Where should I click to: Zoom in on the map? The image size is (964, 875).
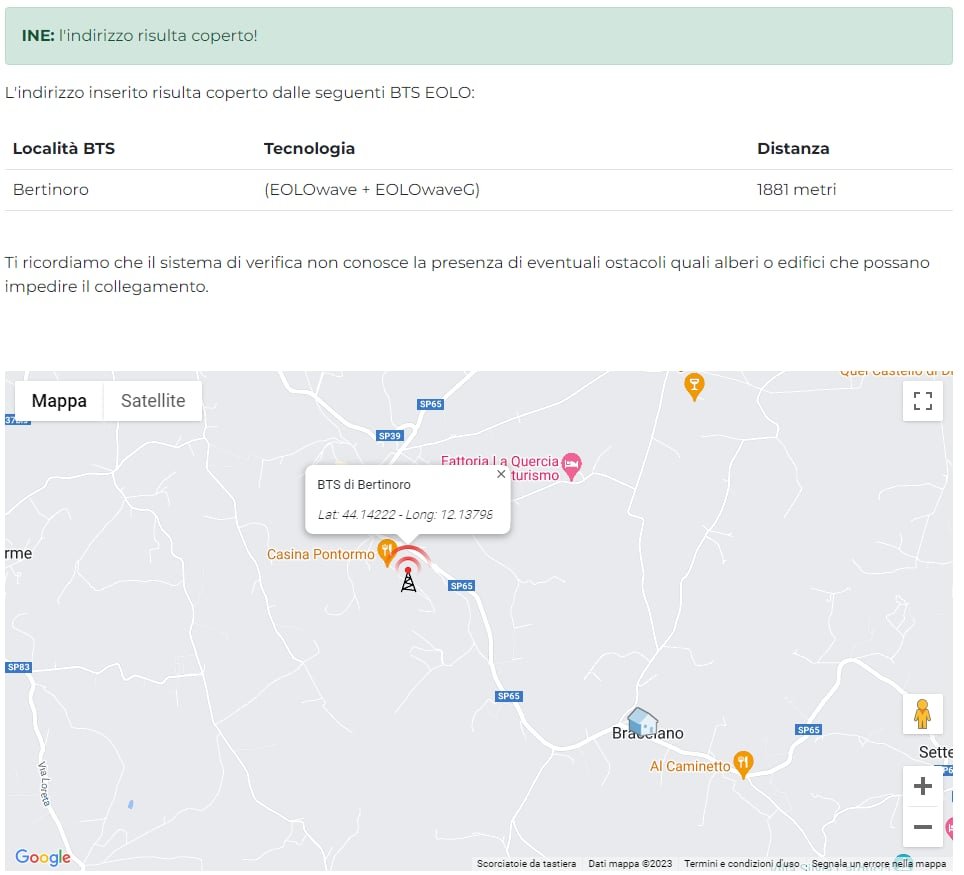(x=922, y=786)
